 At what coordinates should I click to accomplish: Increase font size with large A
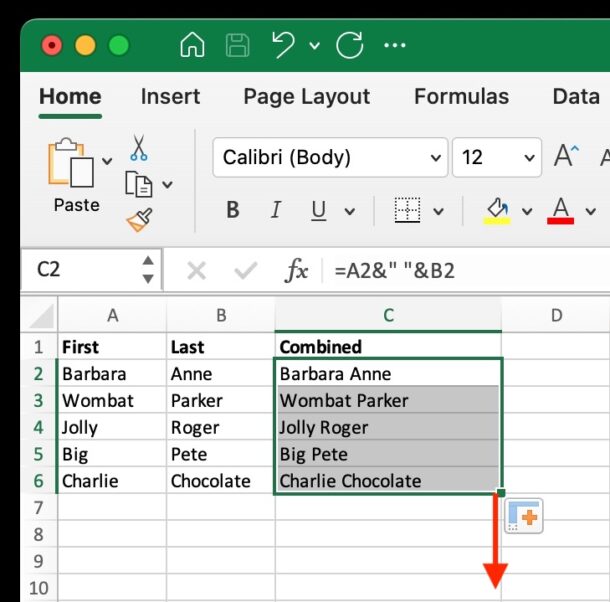coord(566,156)
